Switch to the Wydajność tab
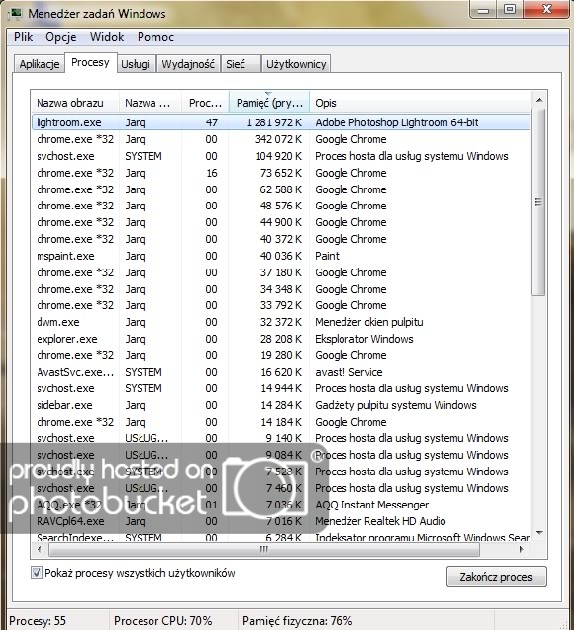 tap(188, 64)
